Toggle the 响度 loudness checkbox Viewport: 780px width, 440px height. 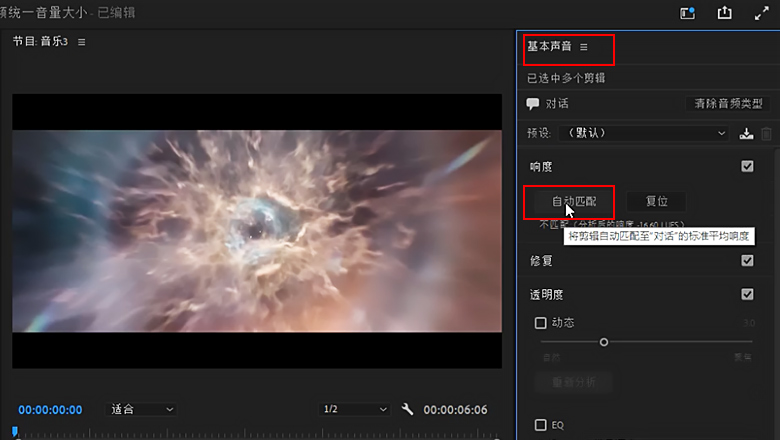point(747,166)
